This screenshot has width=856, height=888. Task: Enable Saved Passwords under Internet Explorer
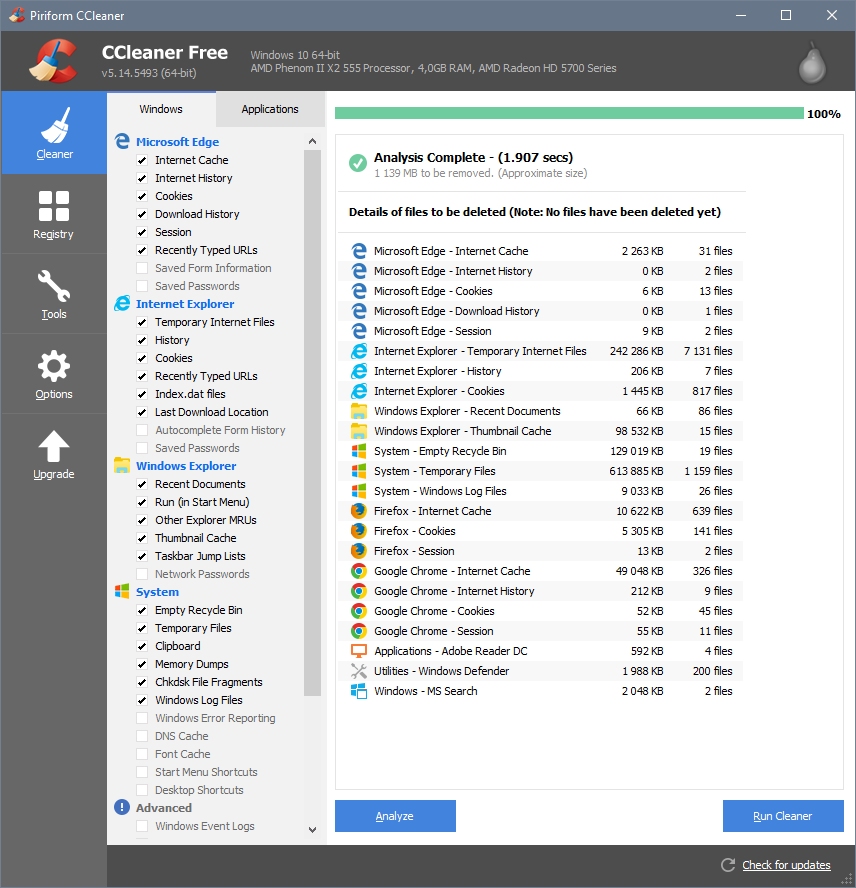click(x=142, y=448)
